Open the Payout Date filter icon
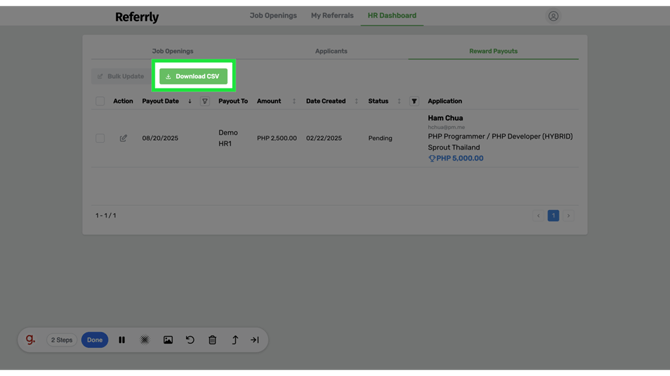 [x=205, y=101]
